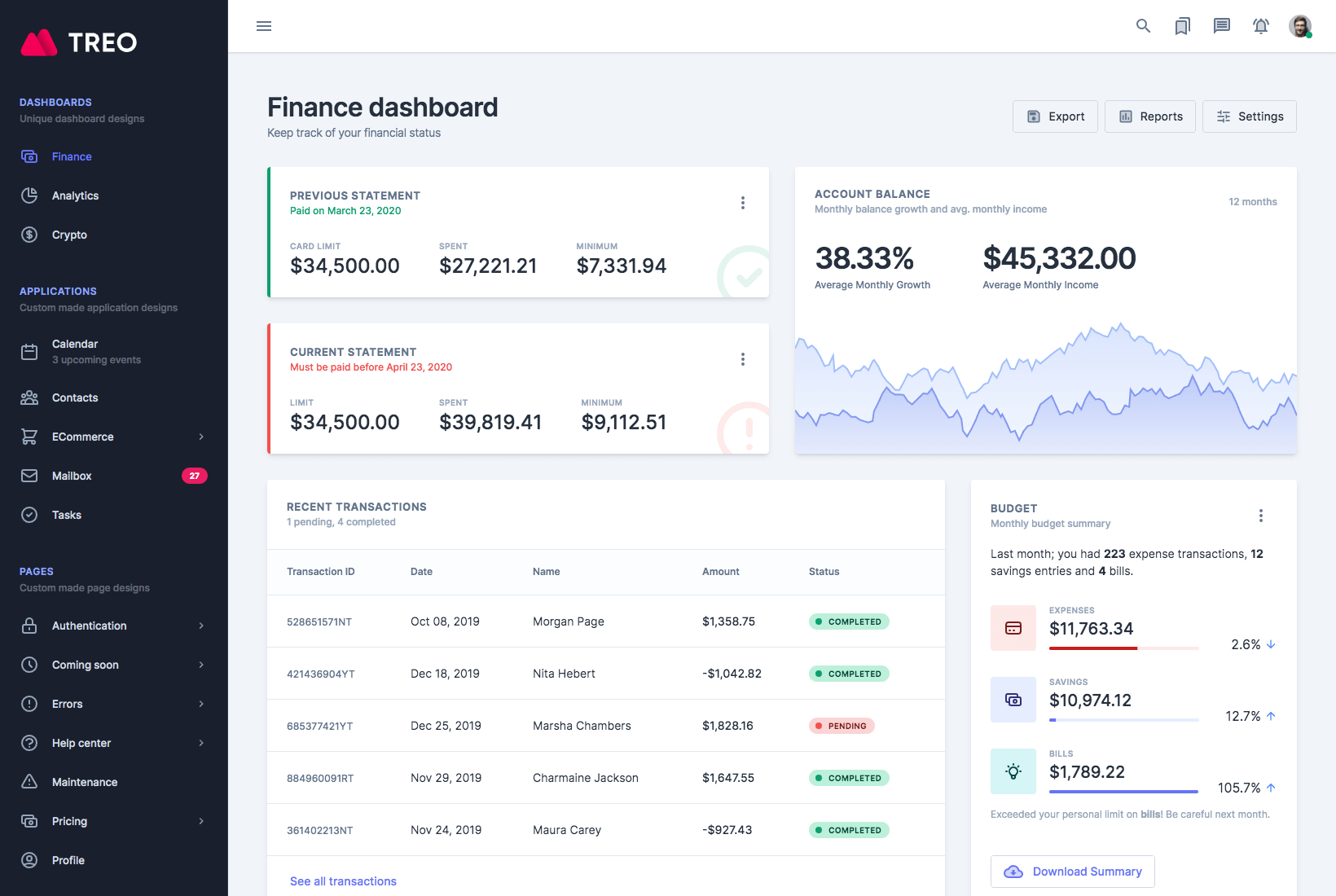Click See all transactions link
The image size is (1336, 896).
[x=343, y=881]
